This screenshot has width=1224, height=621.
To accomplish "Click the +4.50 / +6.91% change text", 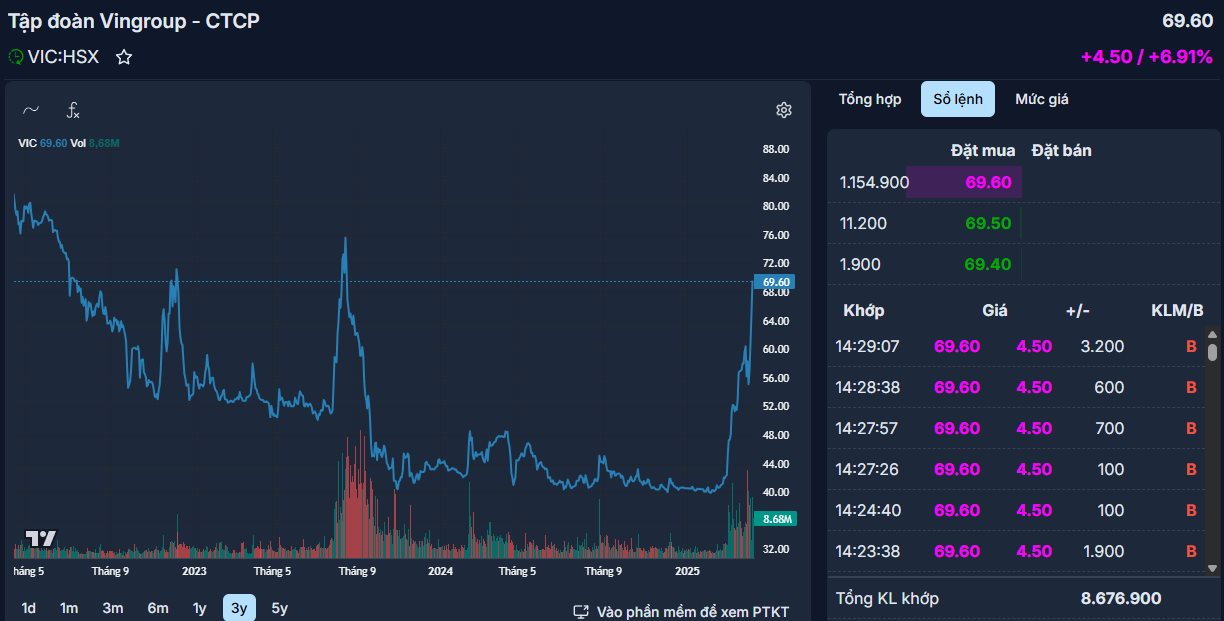I will [1146, 57].
